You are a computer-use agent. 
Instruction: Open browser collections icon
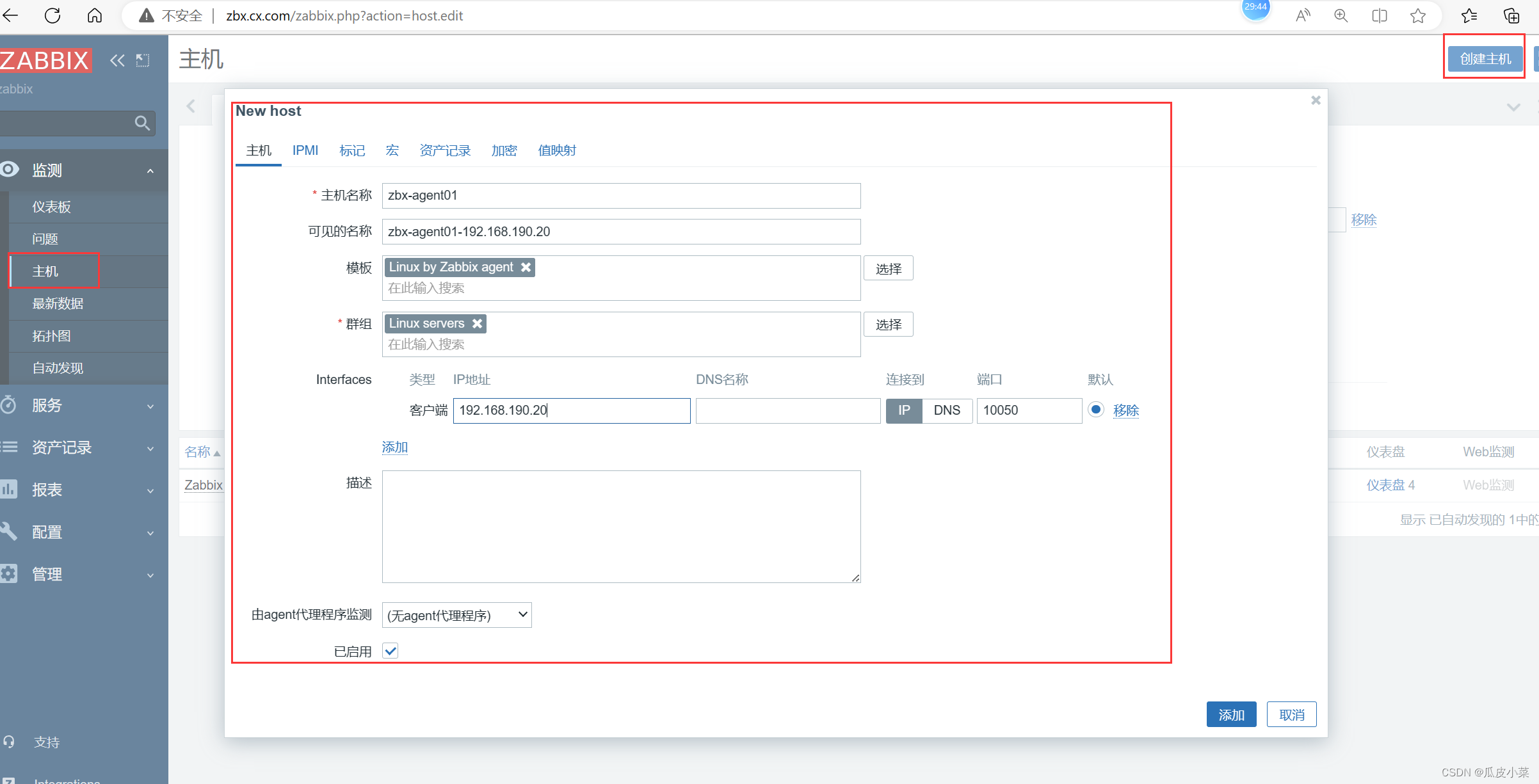(x=1511, y=15)
